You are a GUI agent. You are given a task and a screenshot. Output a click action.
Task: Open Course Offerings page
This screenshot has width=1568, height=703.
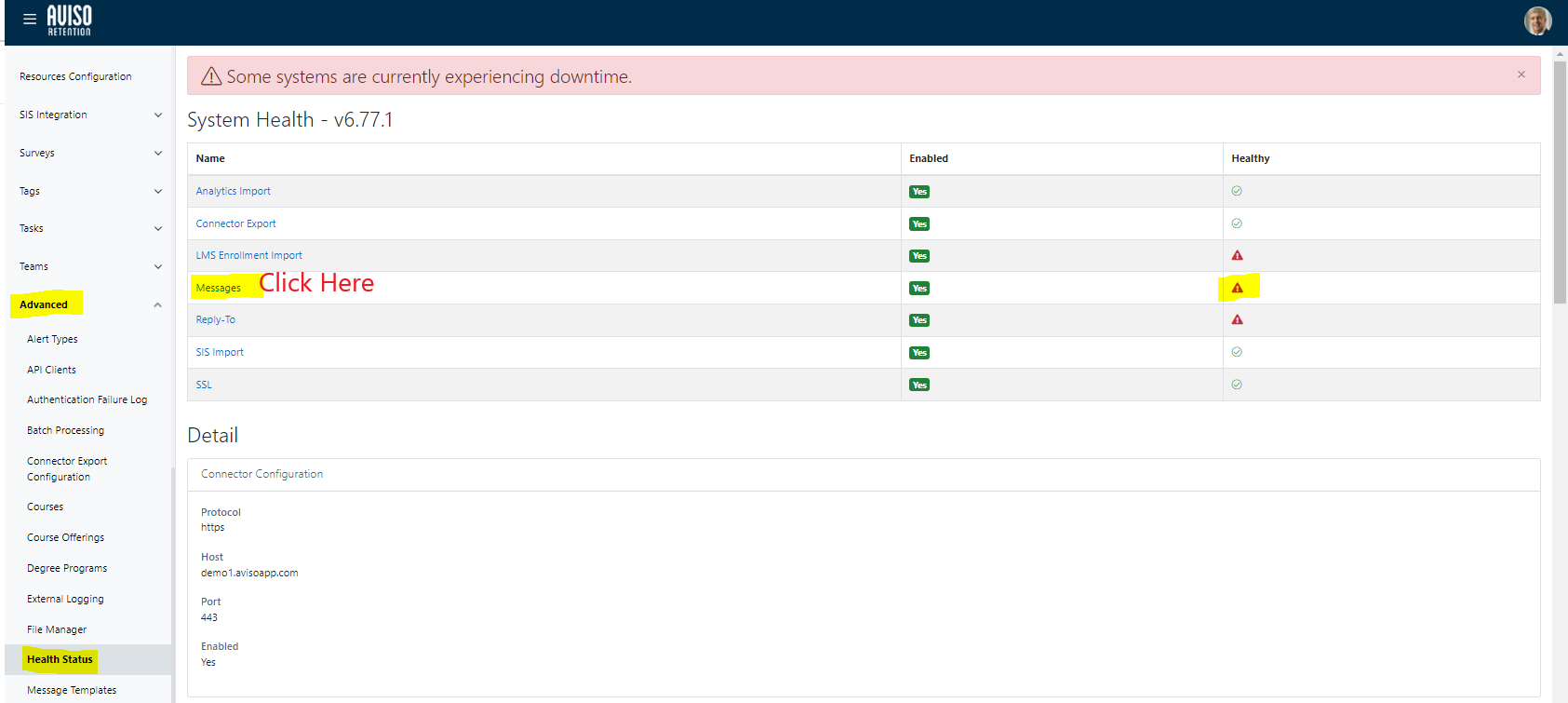(65, 537)
